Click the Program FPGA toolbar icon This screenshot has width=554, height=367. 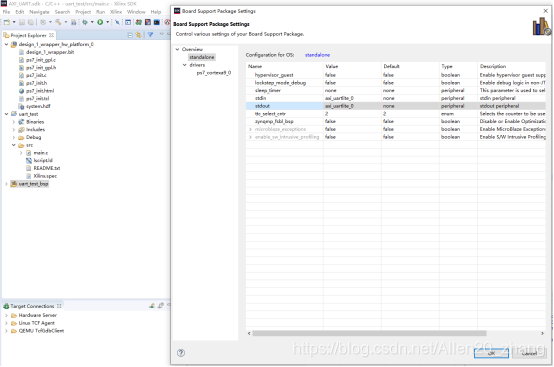point(138,22)
